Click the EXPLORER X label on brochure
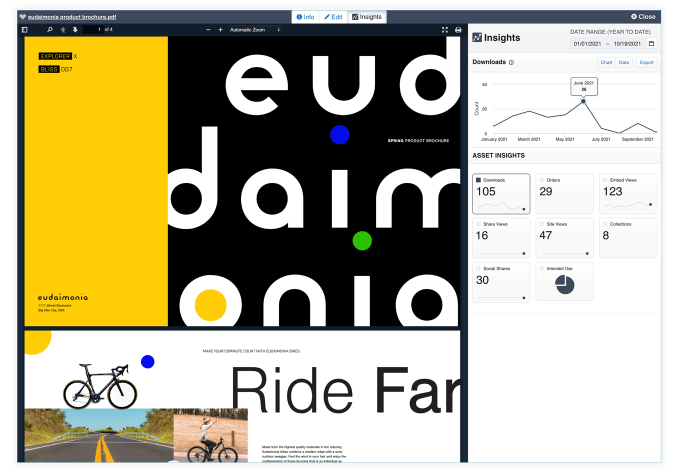This screenshot has height=472, width=678. click(x=58, y=56)
